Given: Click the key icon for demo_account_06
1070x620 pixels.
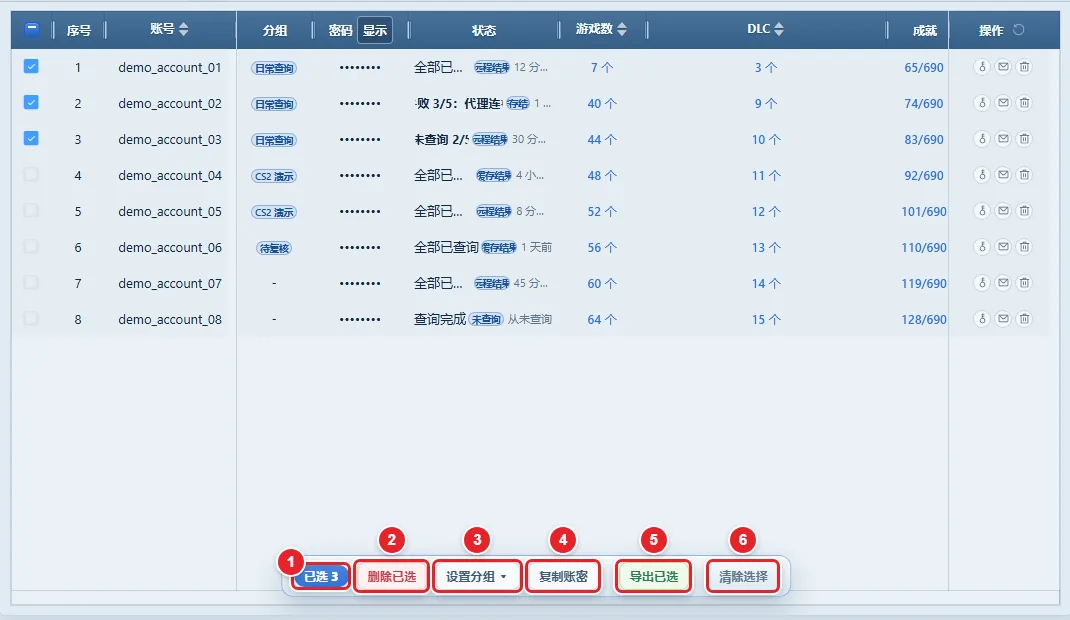Looking at the screenshot, I should click(982, 247).
